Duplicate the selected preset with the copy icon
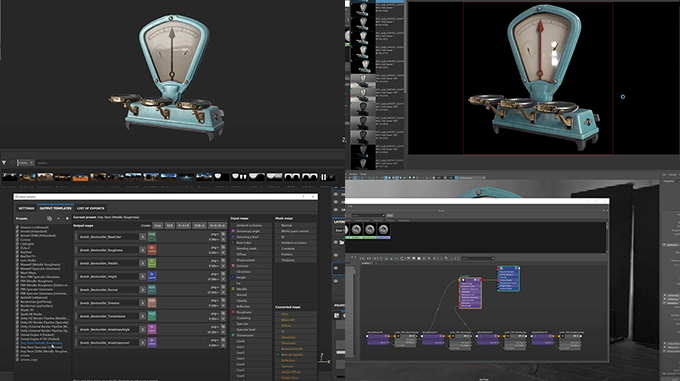This screenshot has width=680, height=381. click(49, 218)
